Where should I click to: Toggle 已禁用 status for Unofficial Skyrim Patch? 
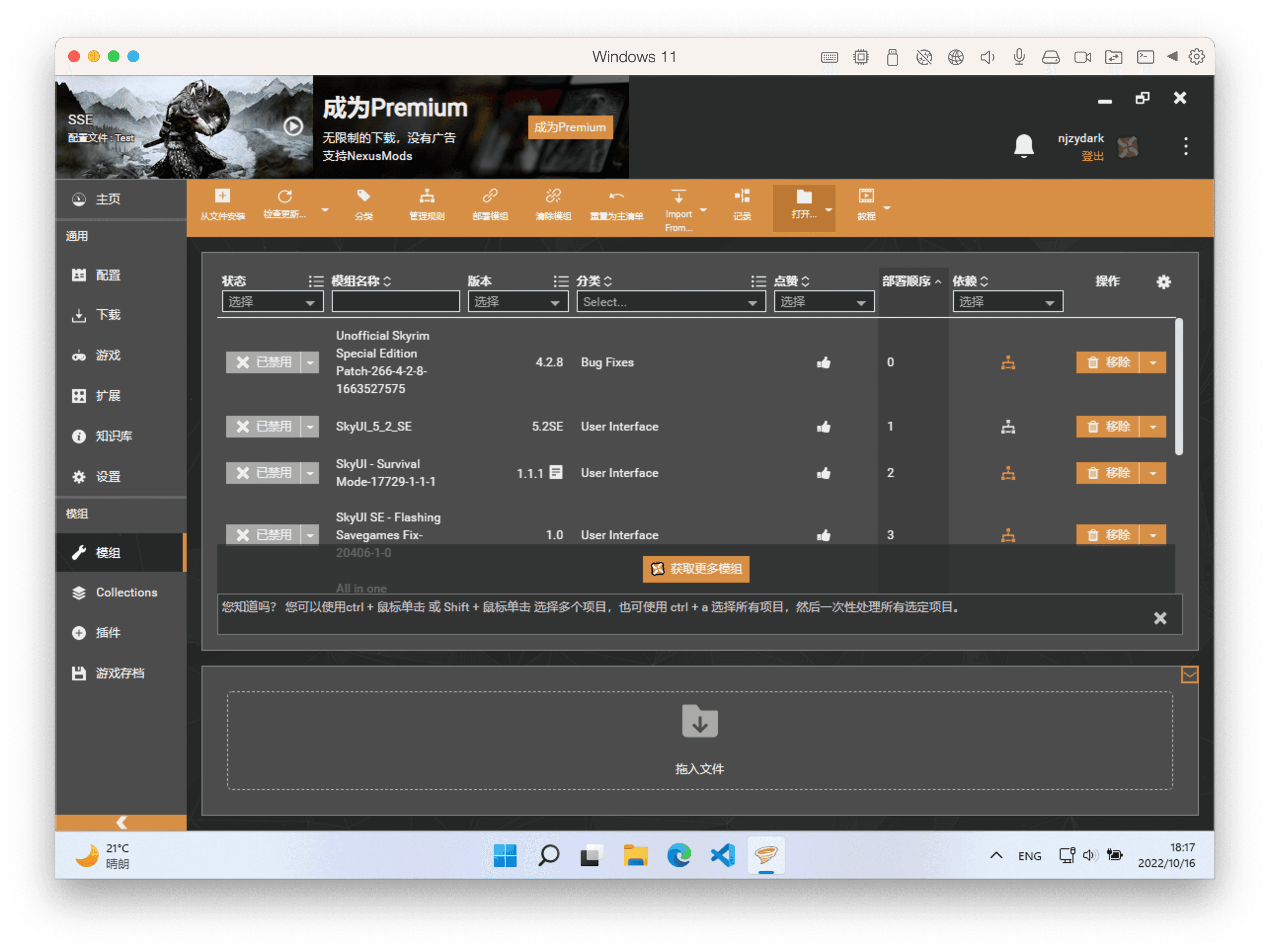263,362
